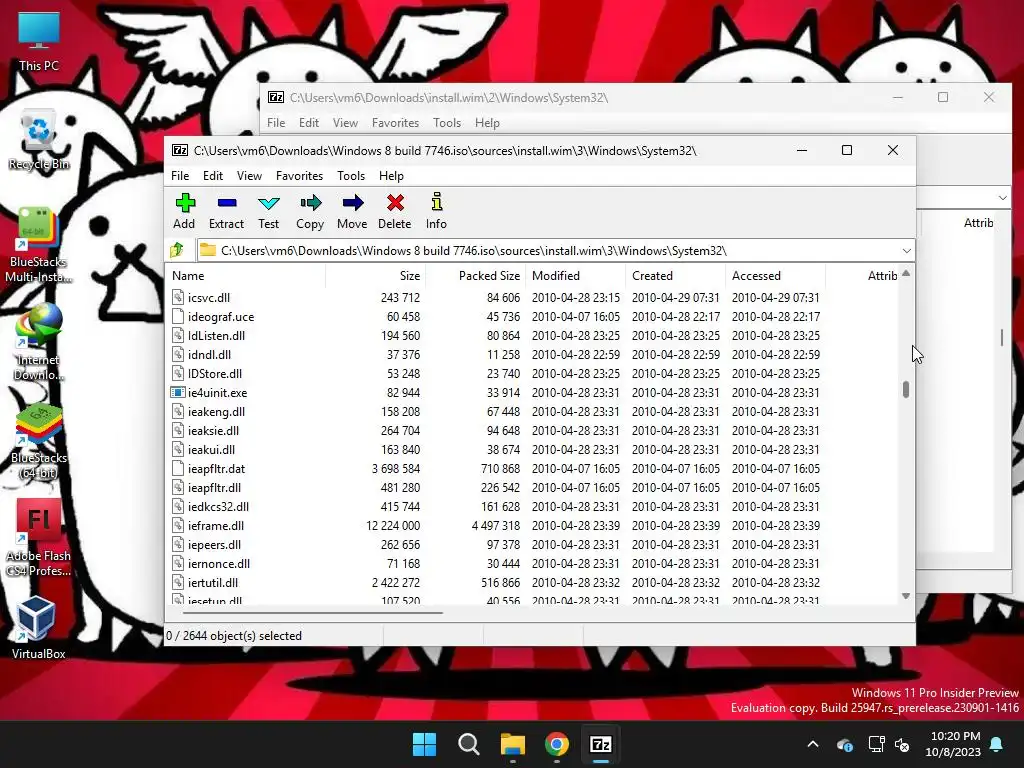The image size is (1024, 768).
Task: Open Help menu in background 7-Zip window
Action: 487,123
